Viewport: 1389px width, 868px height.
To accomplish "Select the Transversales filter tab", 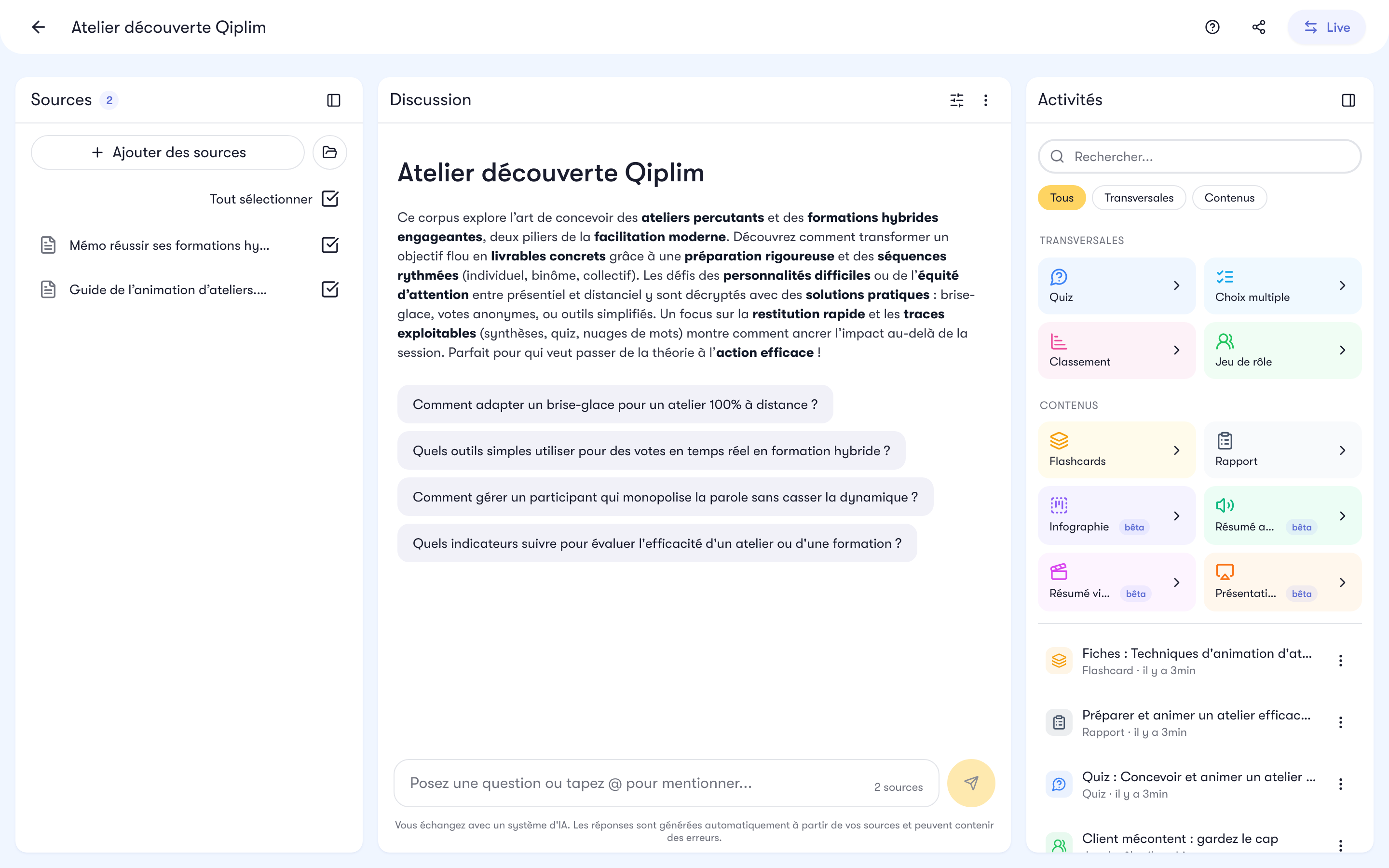I will click(1138, 198).
